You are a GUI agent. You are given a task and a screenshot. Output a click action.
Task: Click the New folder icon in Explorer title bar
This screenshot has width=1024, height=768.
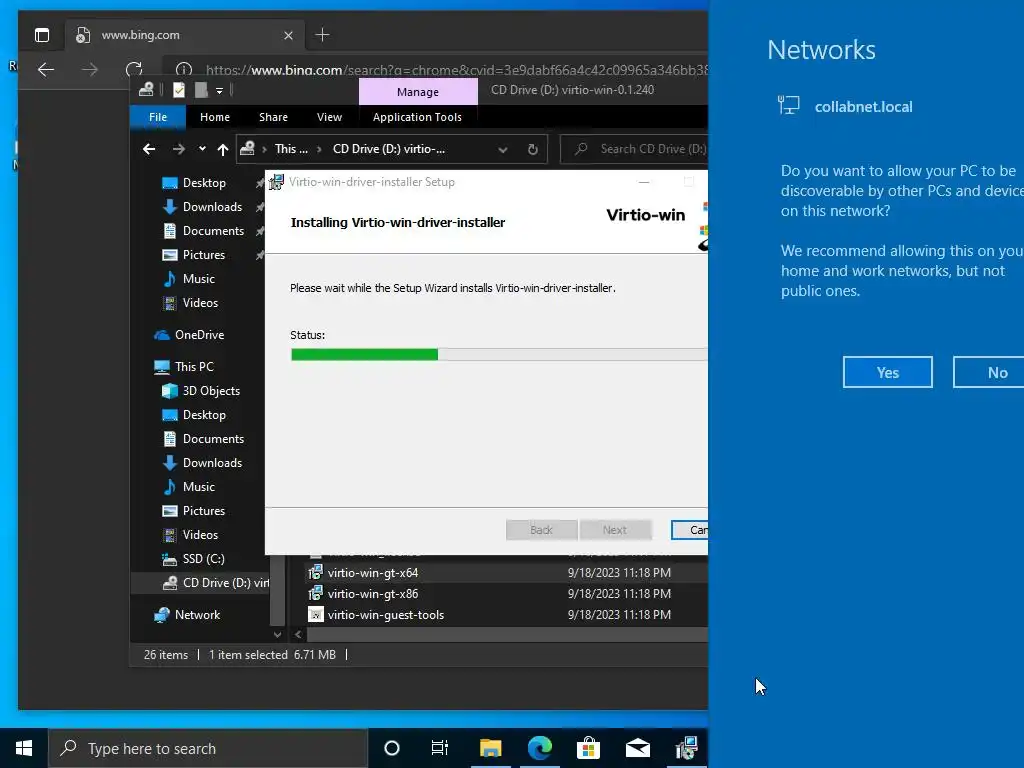(x=201, y=90)
